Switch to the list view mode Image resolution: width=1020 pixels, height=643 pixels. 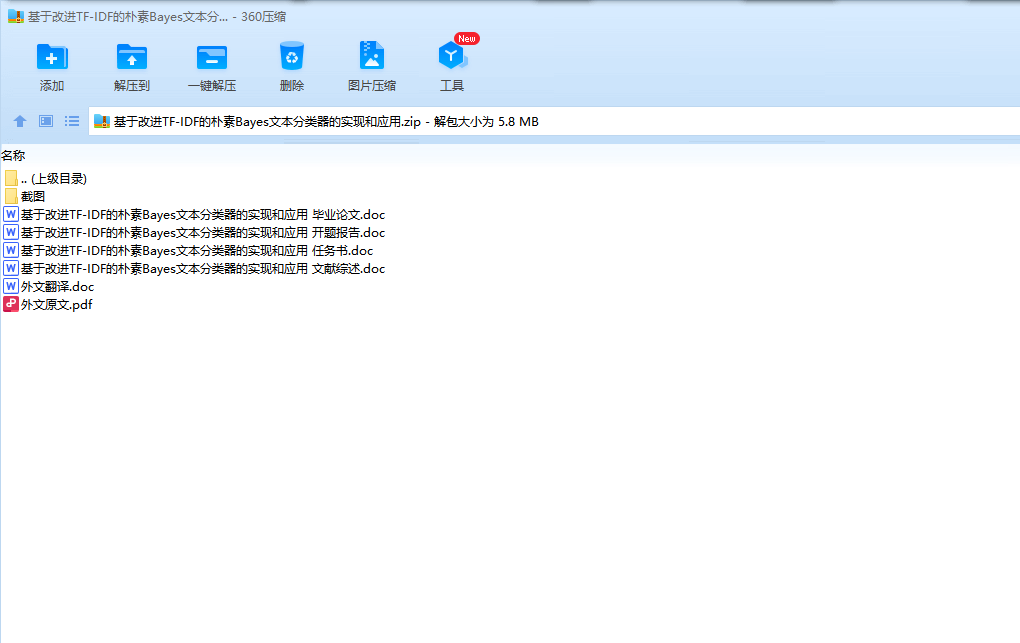72,121
